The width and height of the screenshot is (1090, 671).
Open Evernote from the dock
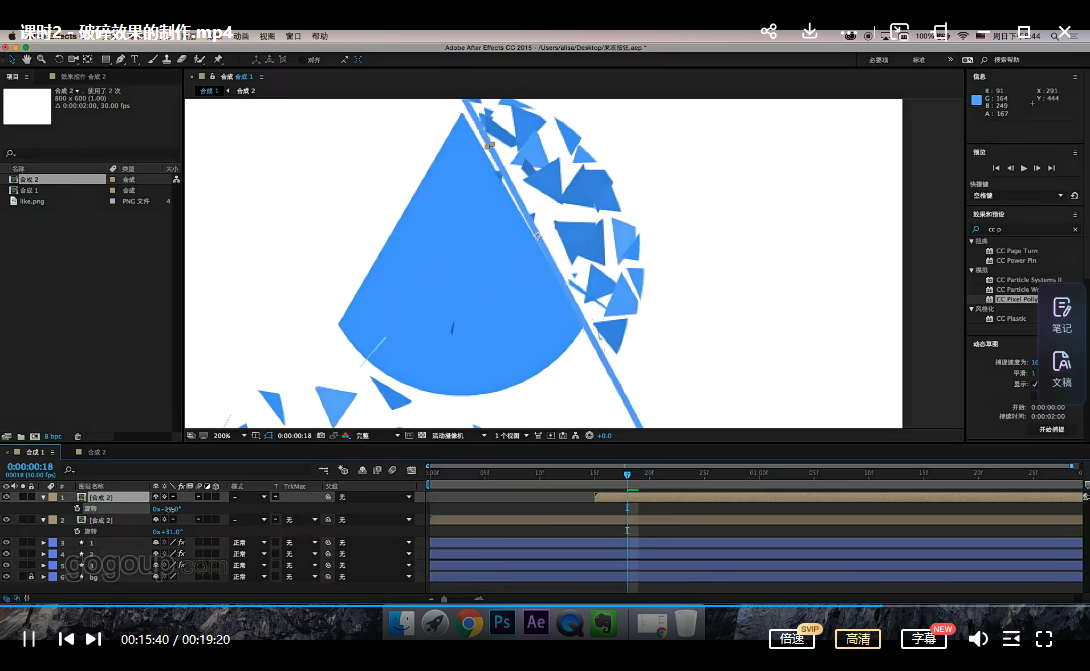[603, 622]
